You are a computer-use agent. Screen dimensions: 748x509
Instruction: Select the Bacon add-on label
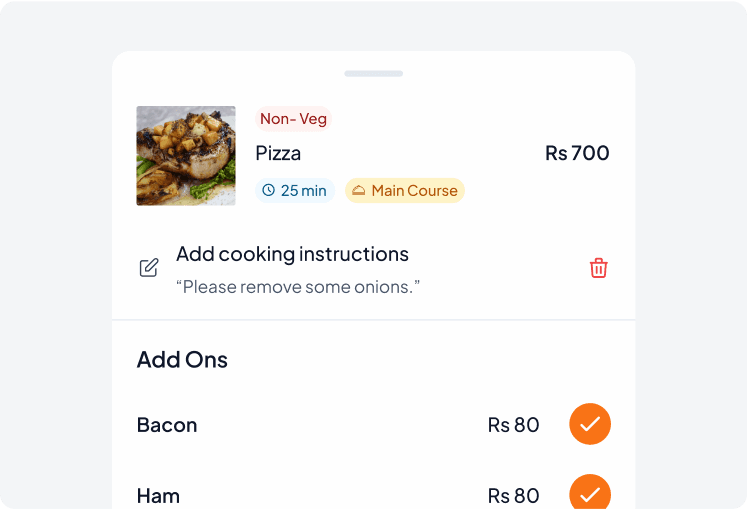coord(167,425)
